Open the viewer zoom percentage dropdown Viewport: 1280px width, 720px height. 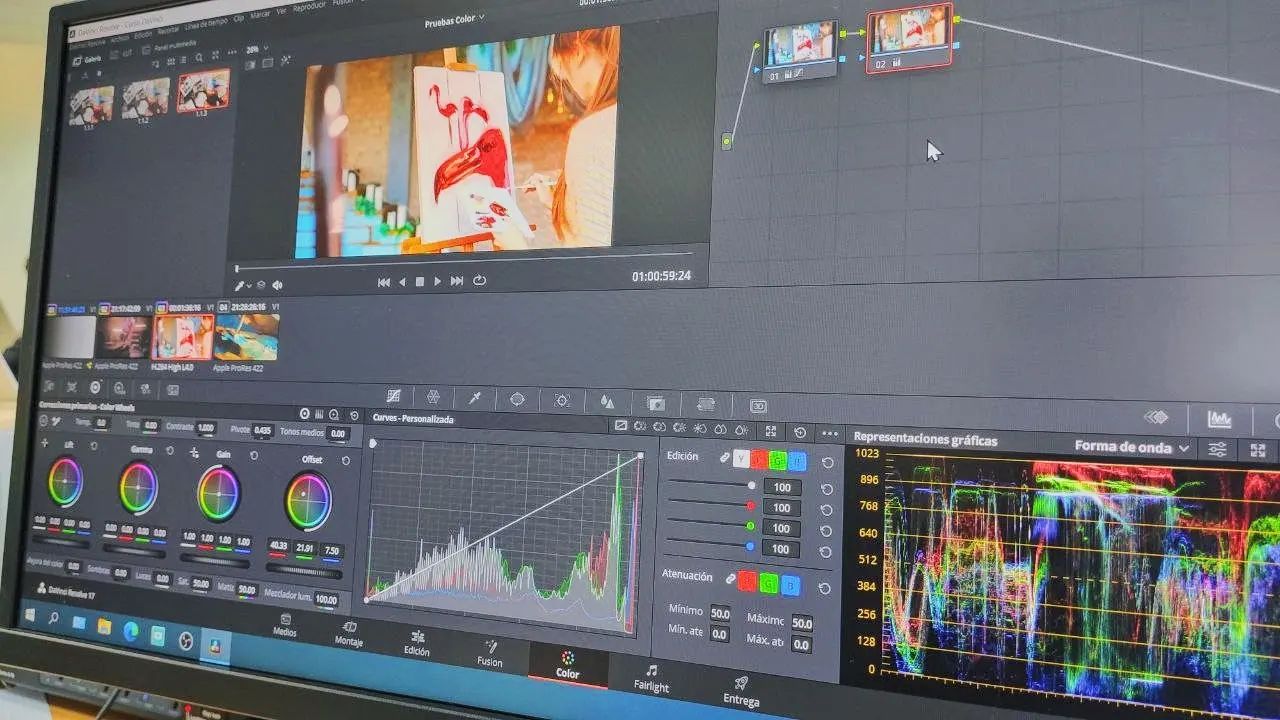(x=256, y=49)
